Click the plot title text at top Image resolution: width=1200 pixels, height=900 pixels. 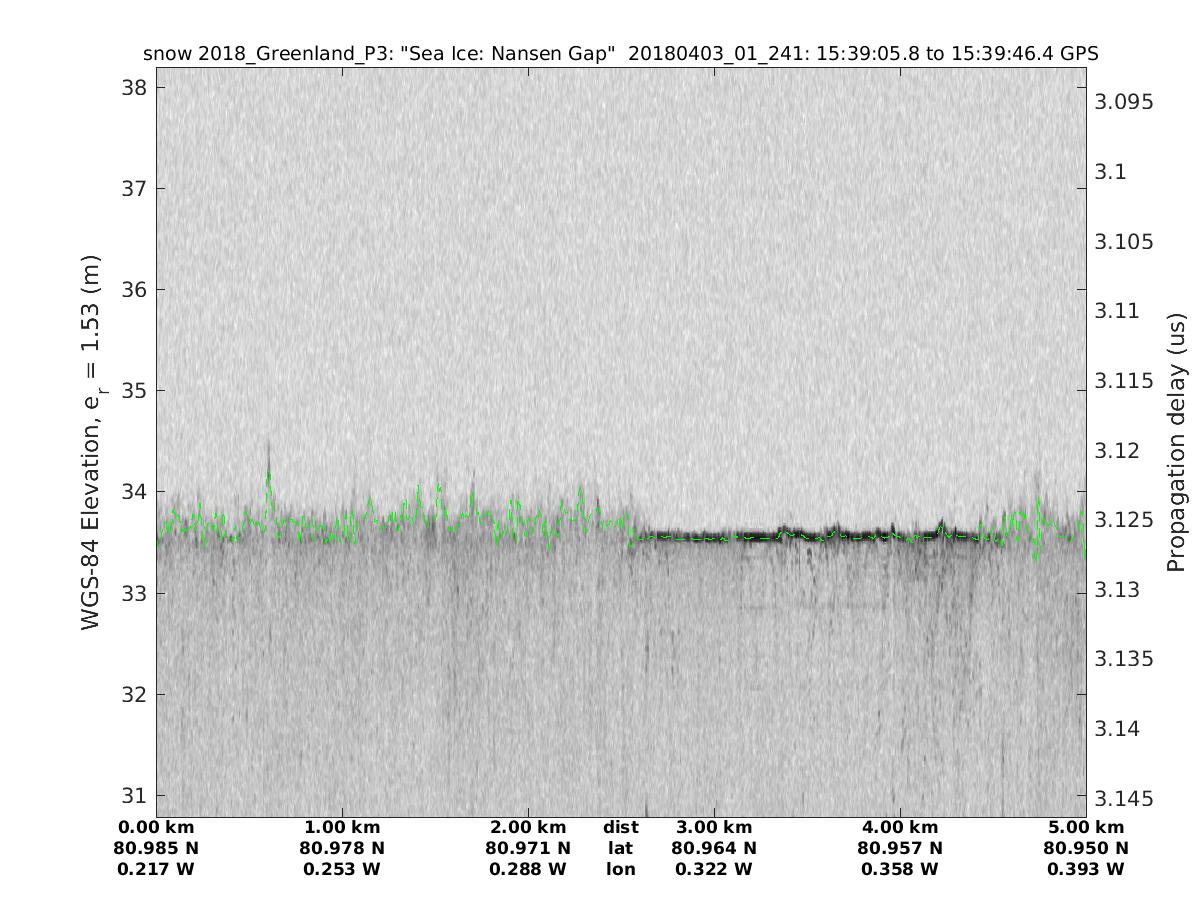pos(621,54)
